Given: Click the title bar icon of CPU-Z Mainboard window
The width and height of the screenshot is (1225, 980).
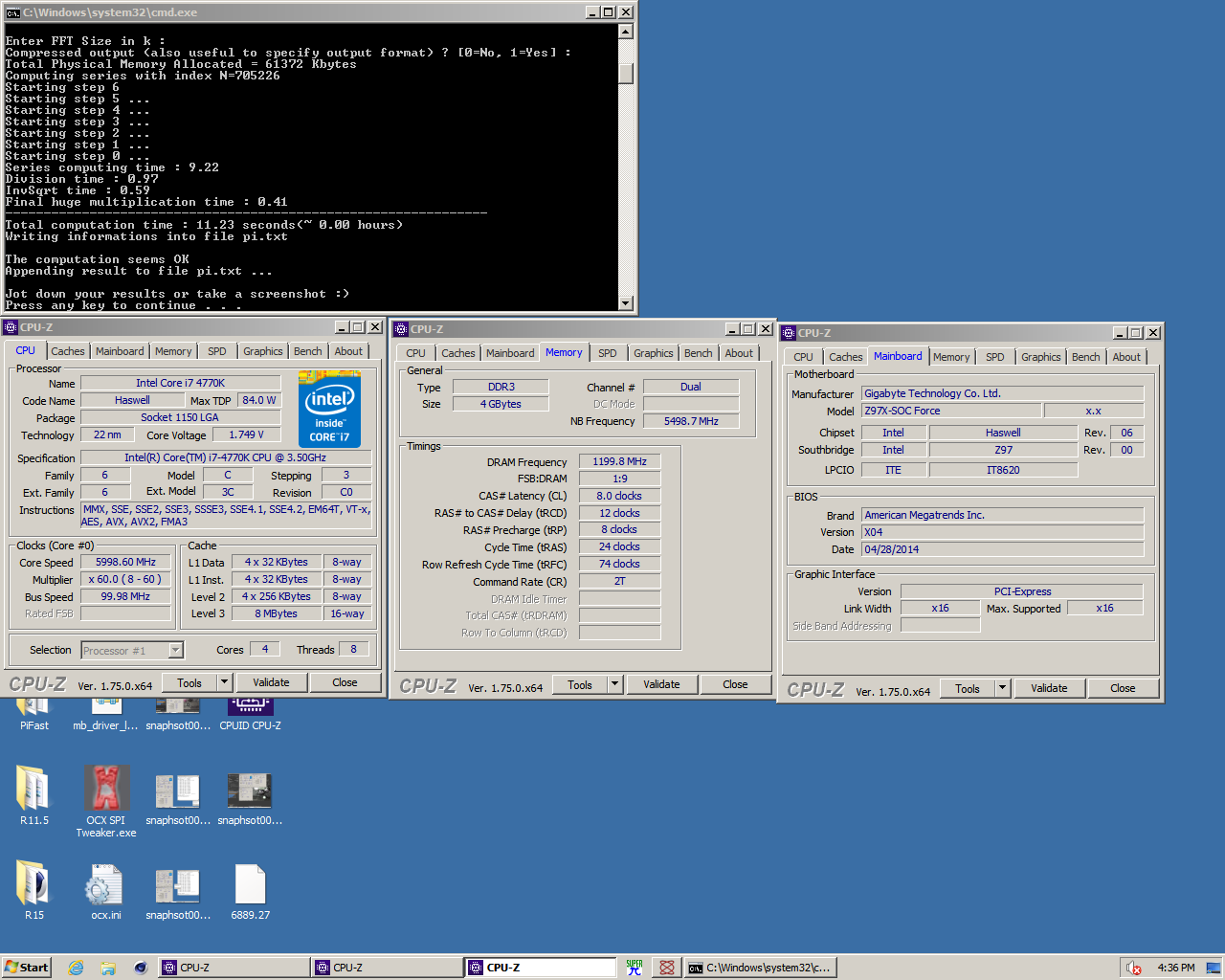Looking at the screenshot, I should [789, 333].
